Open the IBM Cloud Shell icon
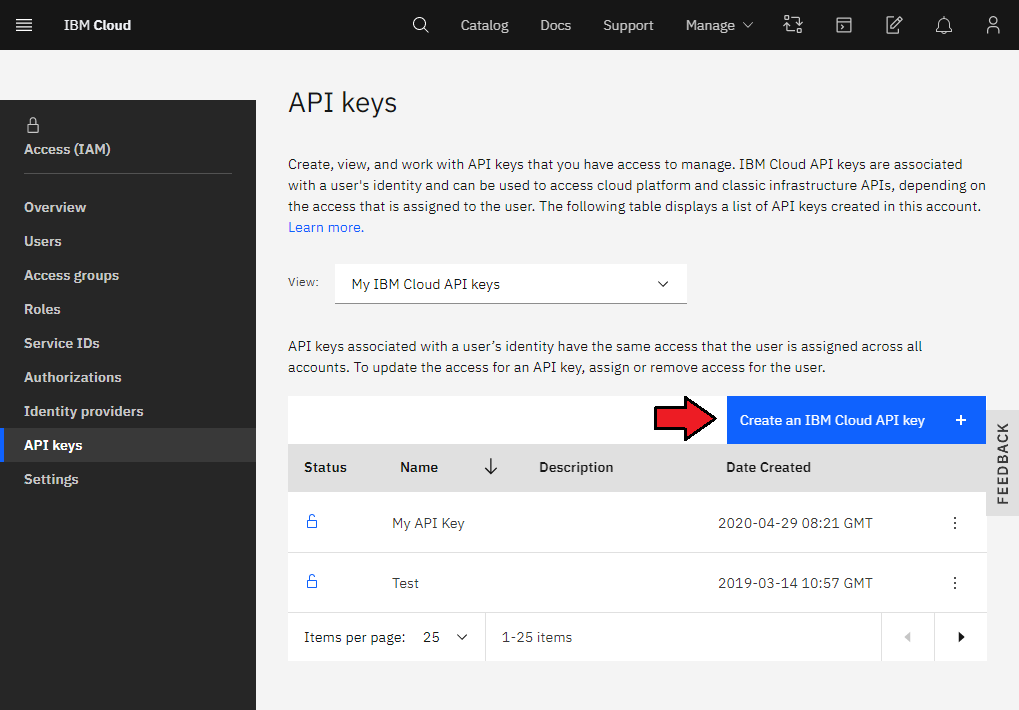 (x=844, y=25)
